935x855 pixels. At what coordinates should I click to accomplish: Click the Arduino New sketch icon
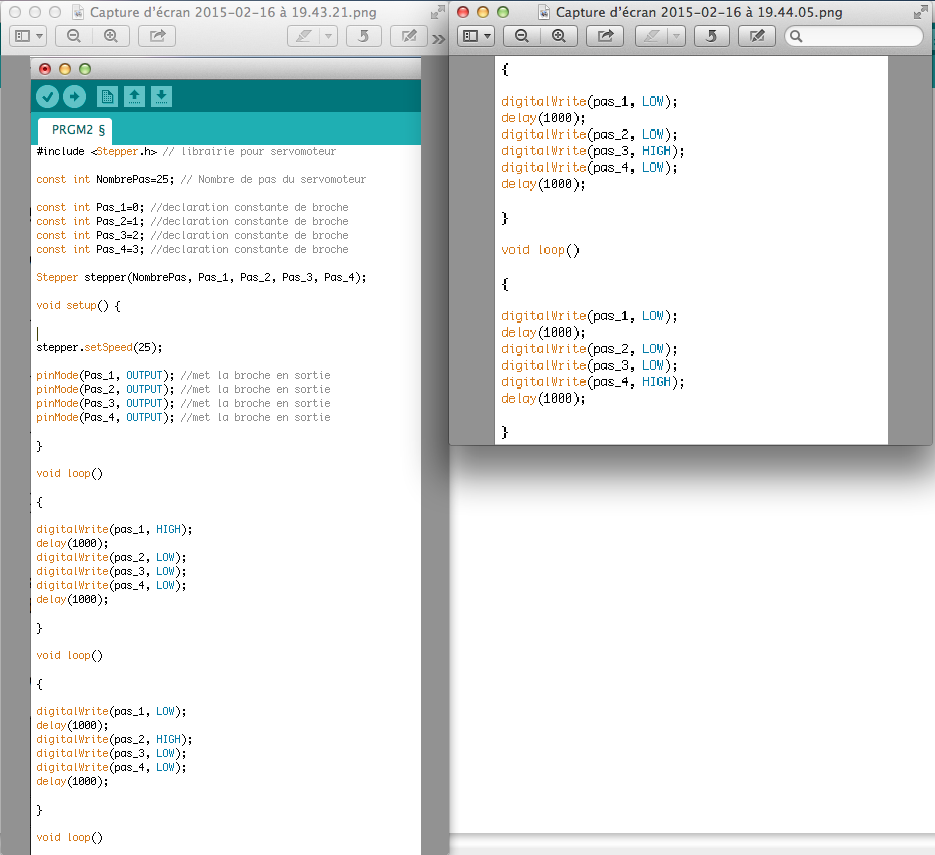[x=107, y=96]
